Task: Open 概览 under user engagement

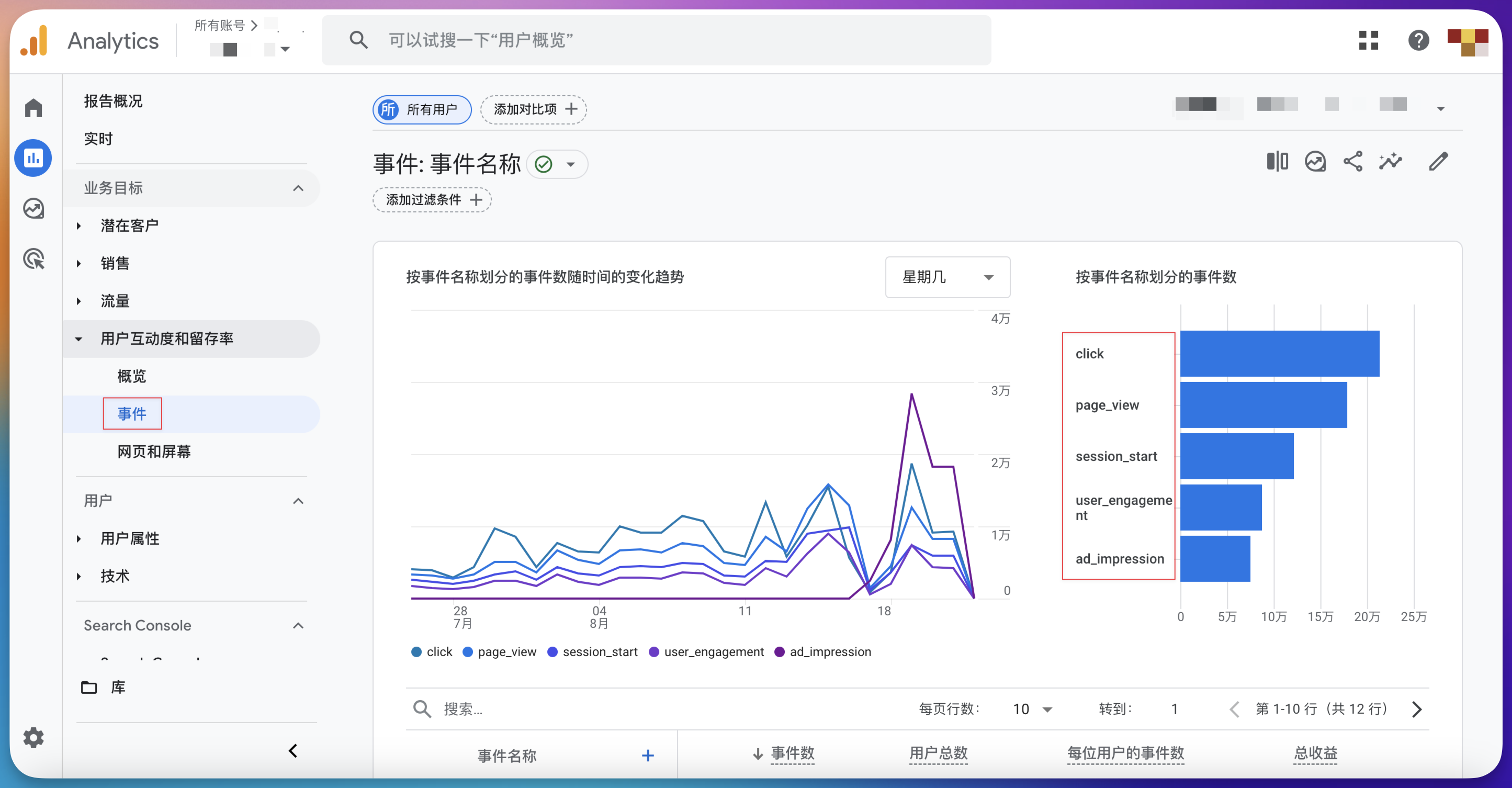Action: (131, 376)
